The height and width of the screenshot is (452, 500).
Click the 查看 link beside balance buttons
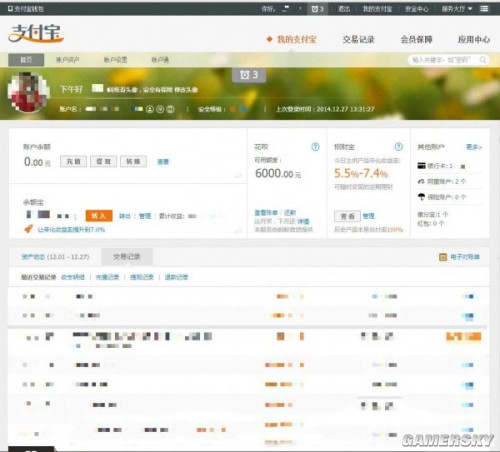163,162
